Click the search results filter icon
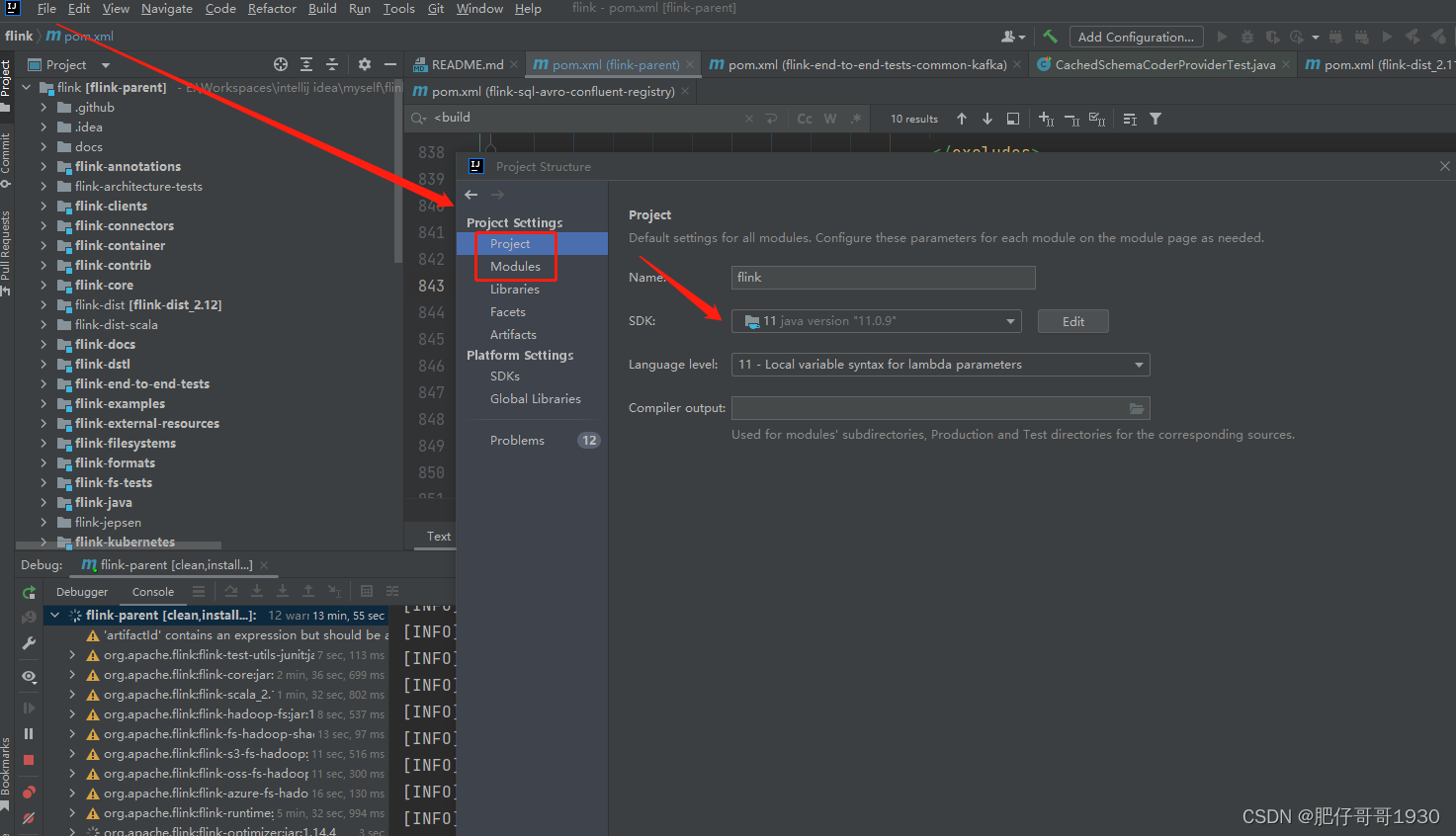 click(1156, 119)
